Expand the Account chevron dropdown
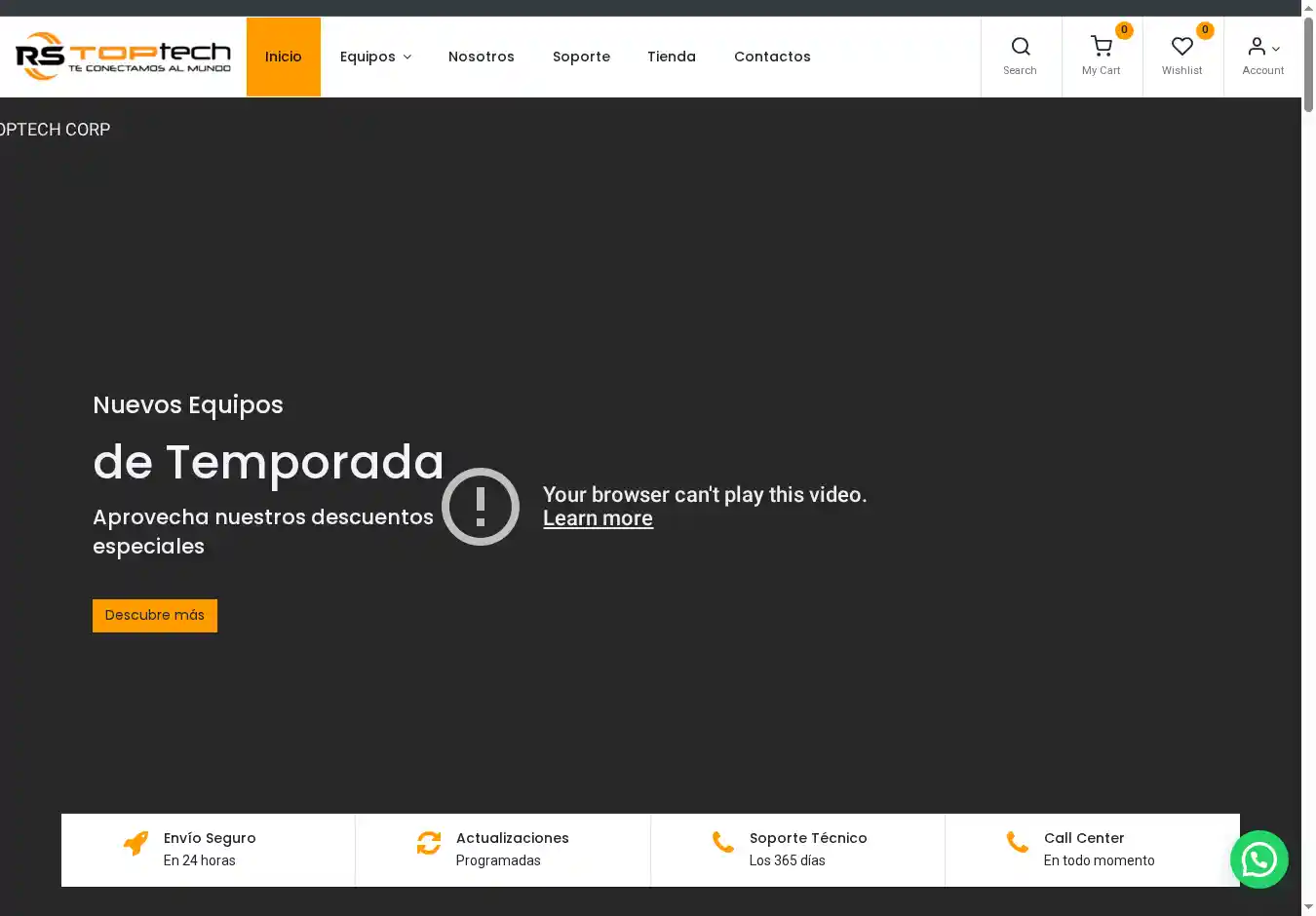 (1276, 49)
